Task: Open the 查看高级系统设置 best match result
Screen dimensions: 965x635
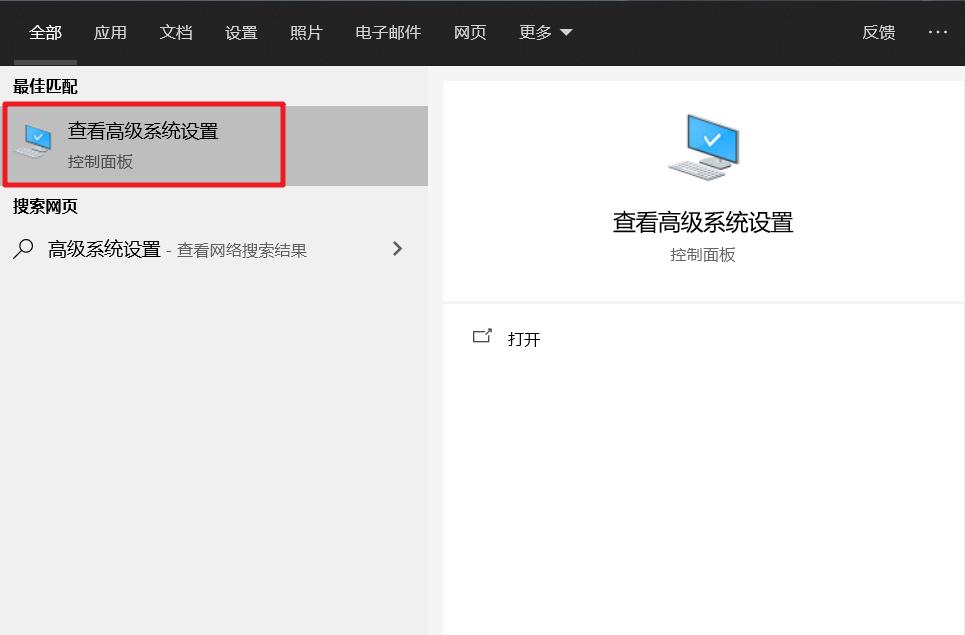Action: click(x=214, y=145)
